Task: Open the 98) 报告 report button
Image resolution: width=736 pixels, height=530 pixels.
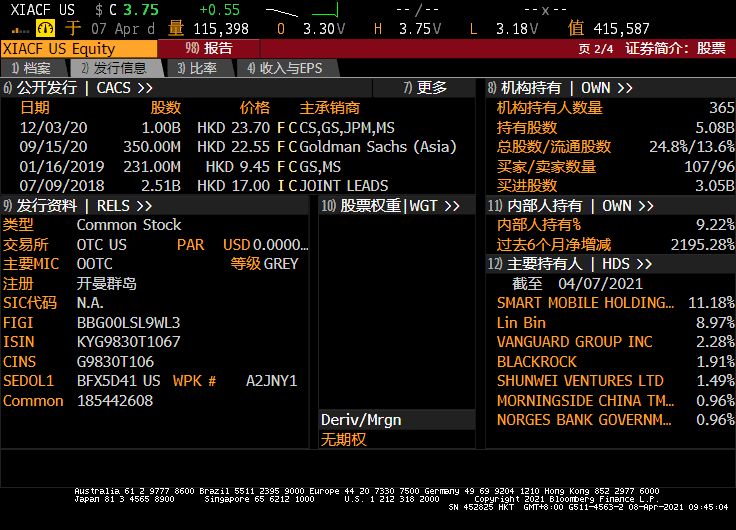Action: tap(208, 48)
